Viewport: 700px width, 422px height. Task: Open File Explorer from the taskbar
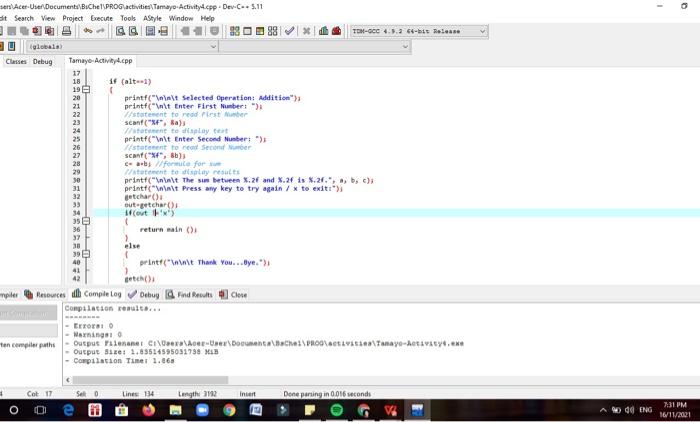click(x=175, y=409)
